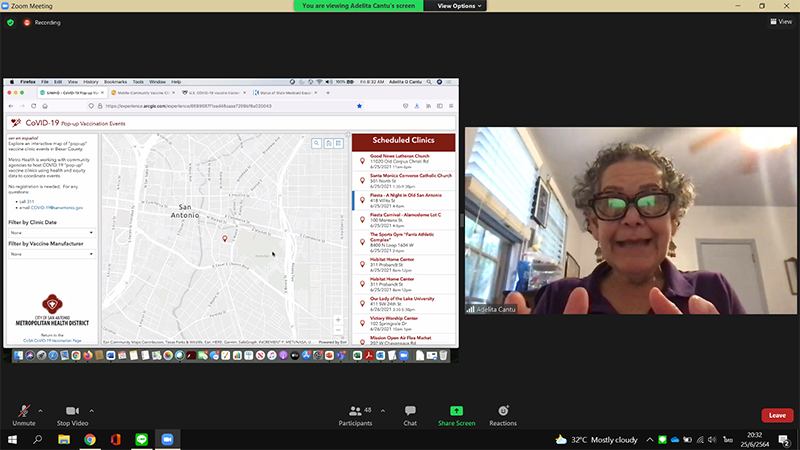Switch to Mobile Community Vaccine Clinic tab
This screenshot has width=800, height=450.
142,93
